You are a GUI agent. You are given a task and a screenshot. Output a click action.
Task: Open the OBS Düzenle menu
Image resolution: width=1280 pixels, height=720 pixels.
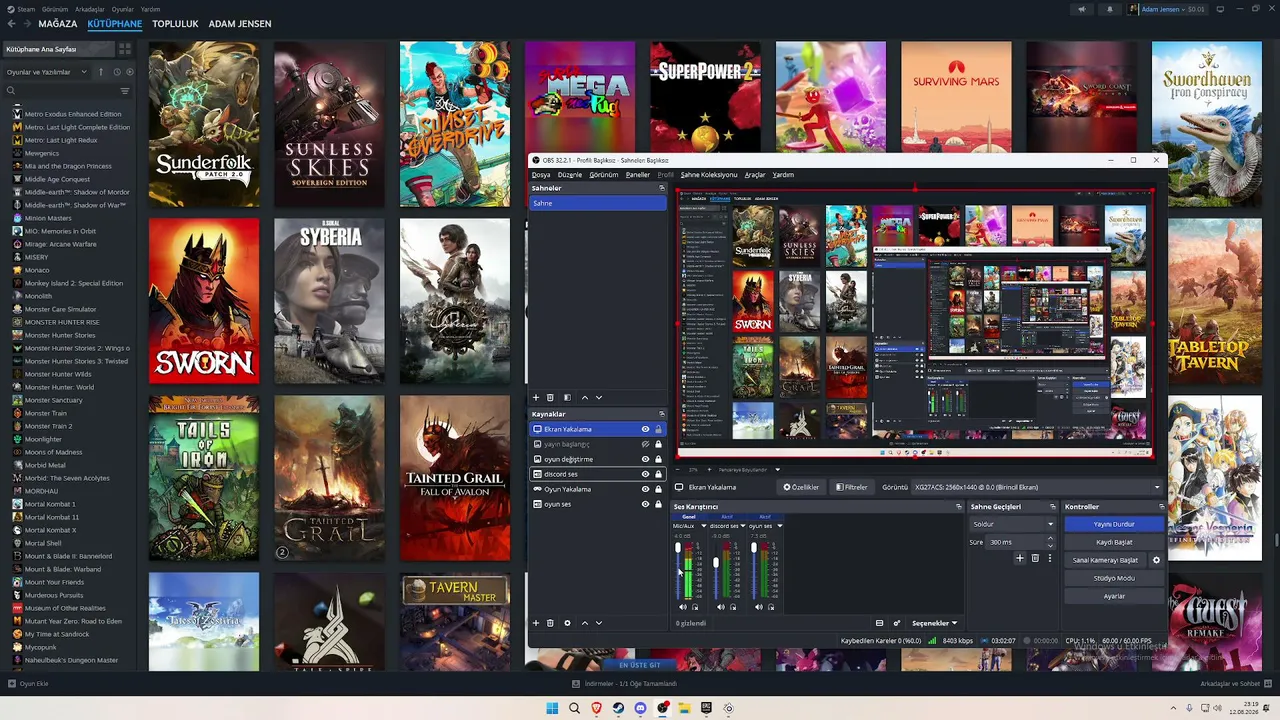click(570, 175)
